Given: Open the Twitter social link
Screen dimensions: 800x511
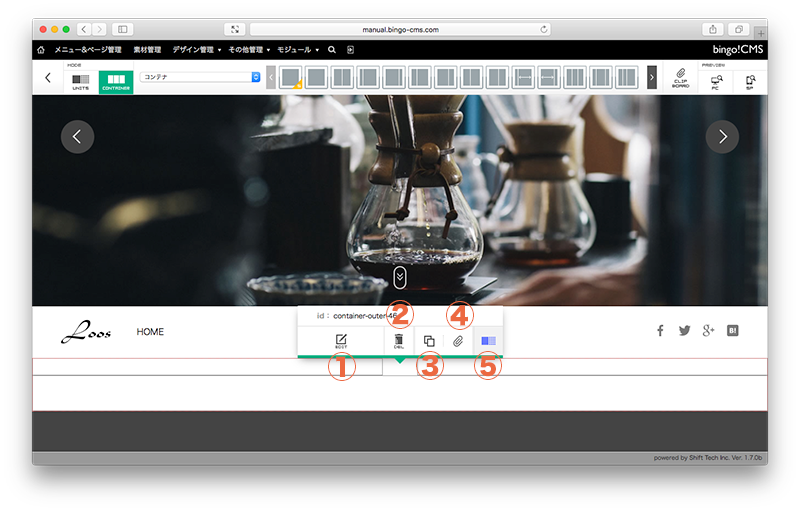Looking at the screenshot, I should tap(685, 331).
